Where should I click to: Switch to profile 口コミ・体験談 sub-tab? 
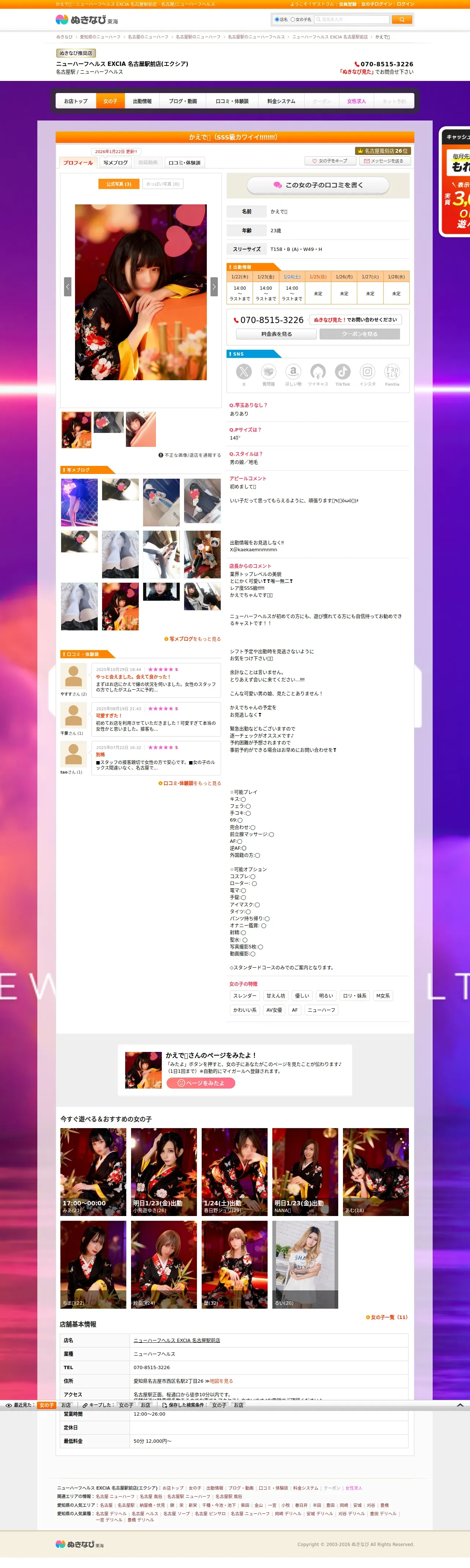click(185, 163)
